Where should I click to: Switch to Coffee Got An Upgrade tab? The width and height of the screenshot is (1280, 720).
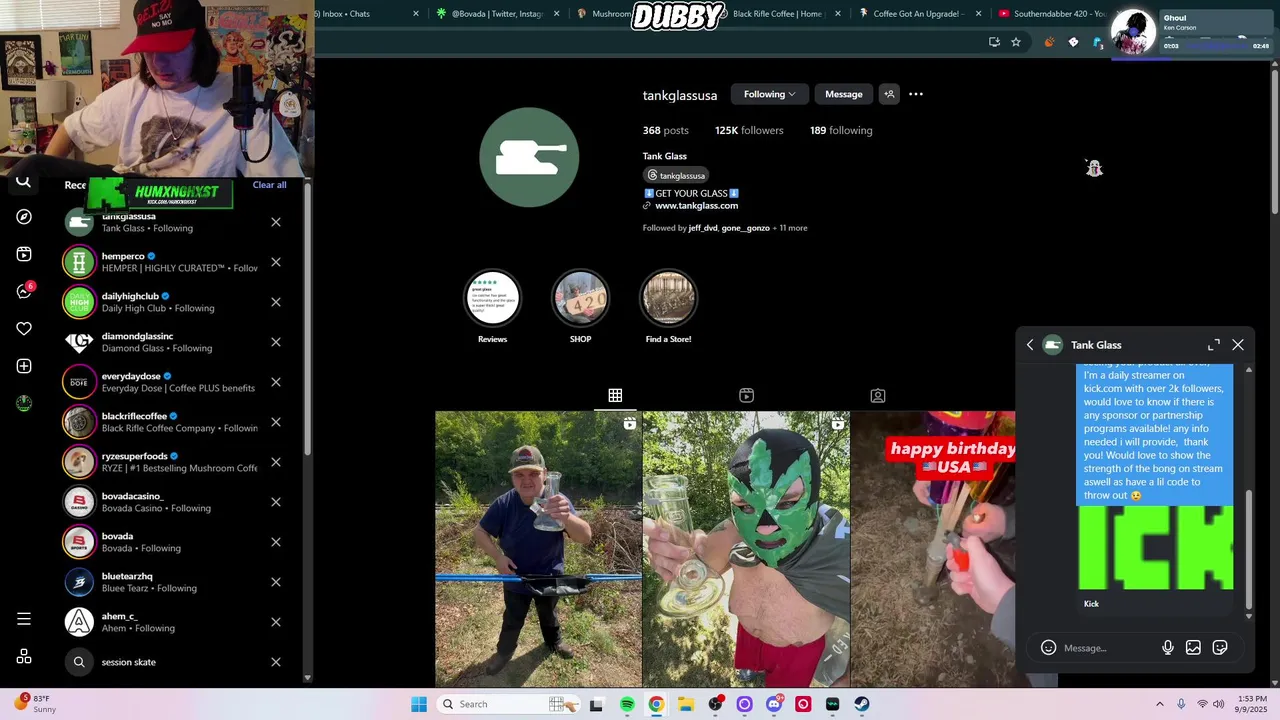click(918, 14)
